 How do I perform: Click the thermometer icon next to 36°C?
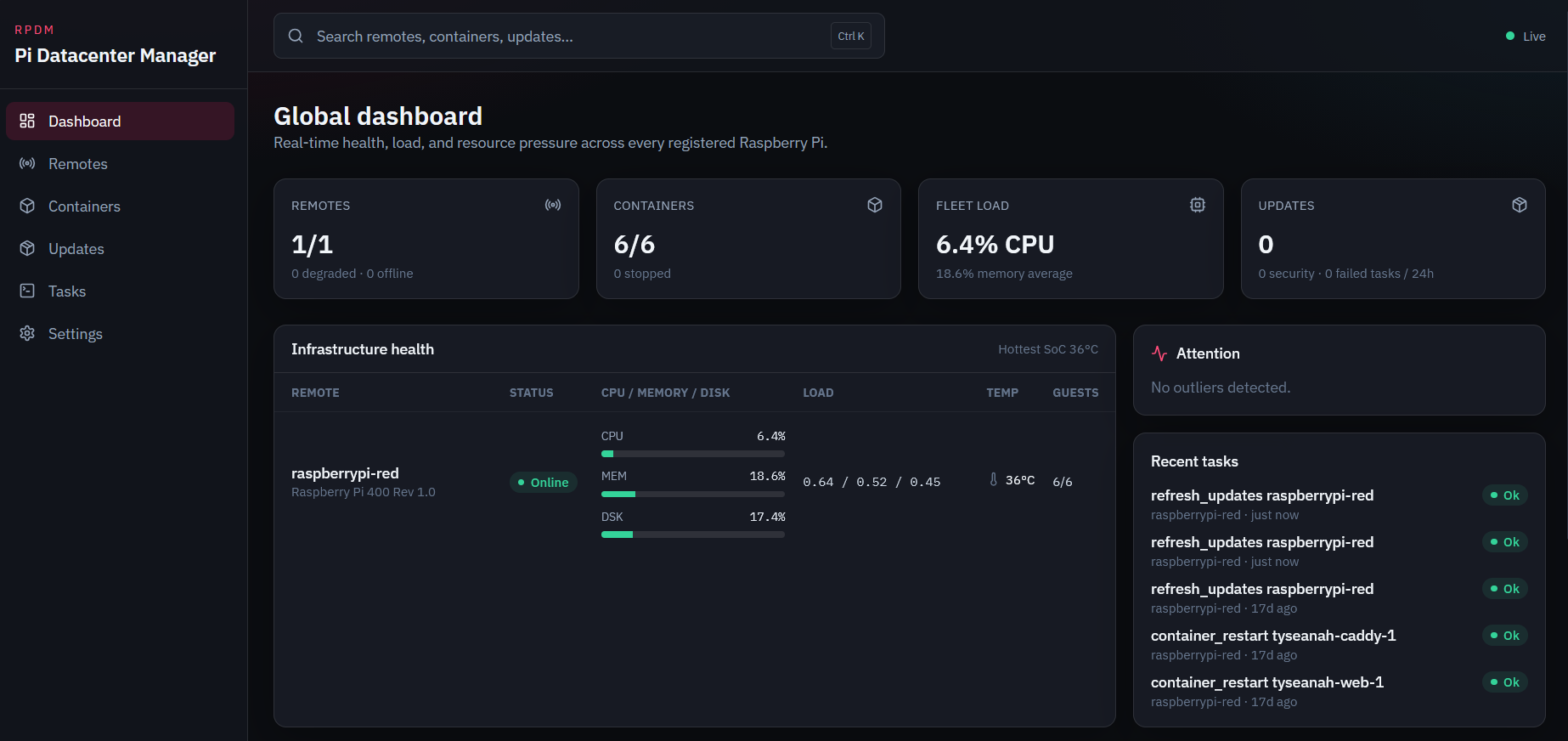994,480
